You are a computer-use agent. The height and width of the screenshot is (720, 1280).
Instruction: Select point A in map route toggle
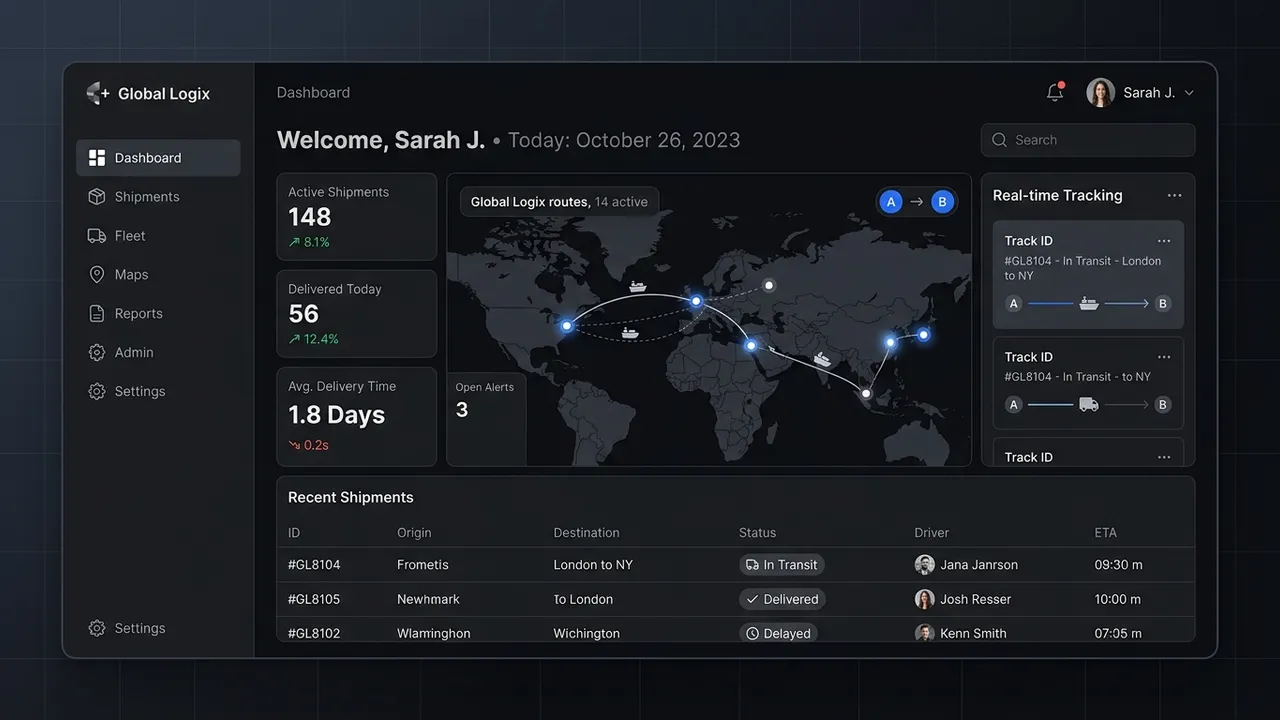click(890, 202)
